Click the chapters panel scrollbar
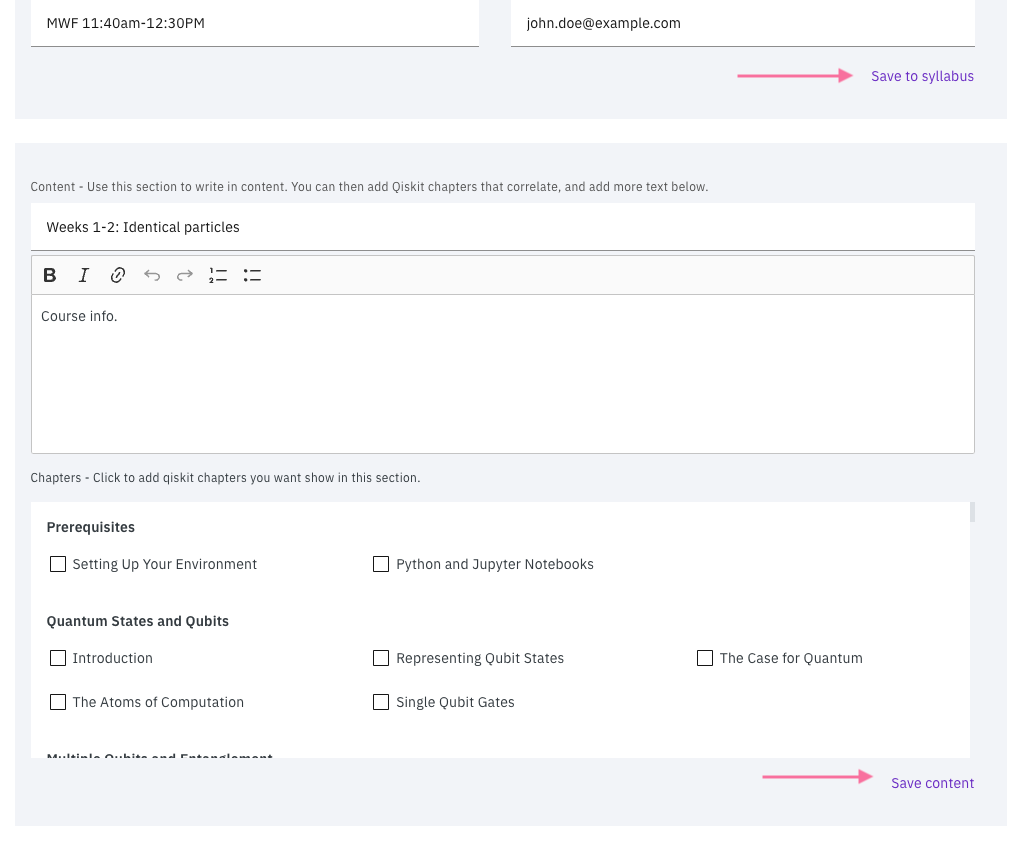The width and height of the screenshot is (1026, 841). pyautogui.click(x=970, y=512)
